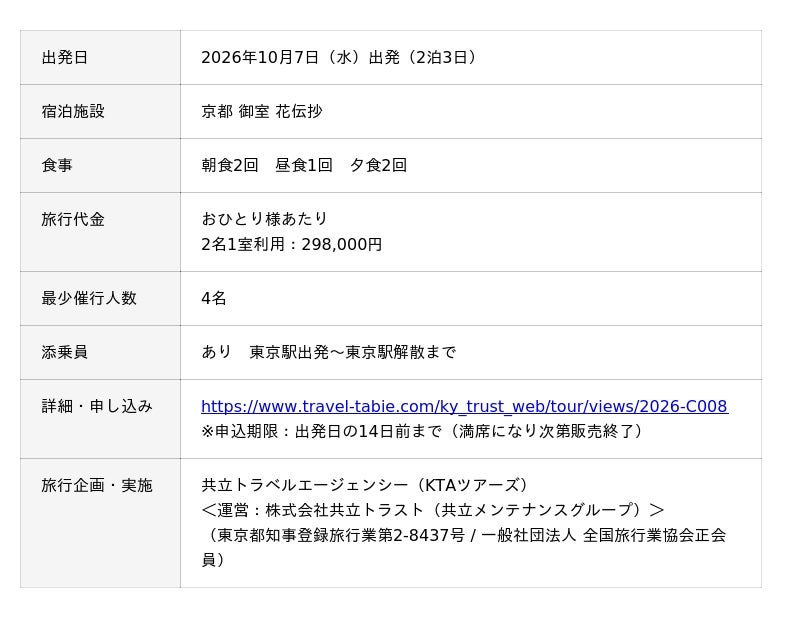Click the registration number 第2-8437号 line
Screen dimensions: 800x618
464,548
